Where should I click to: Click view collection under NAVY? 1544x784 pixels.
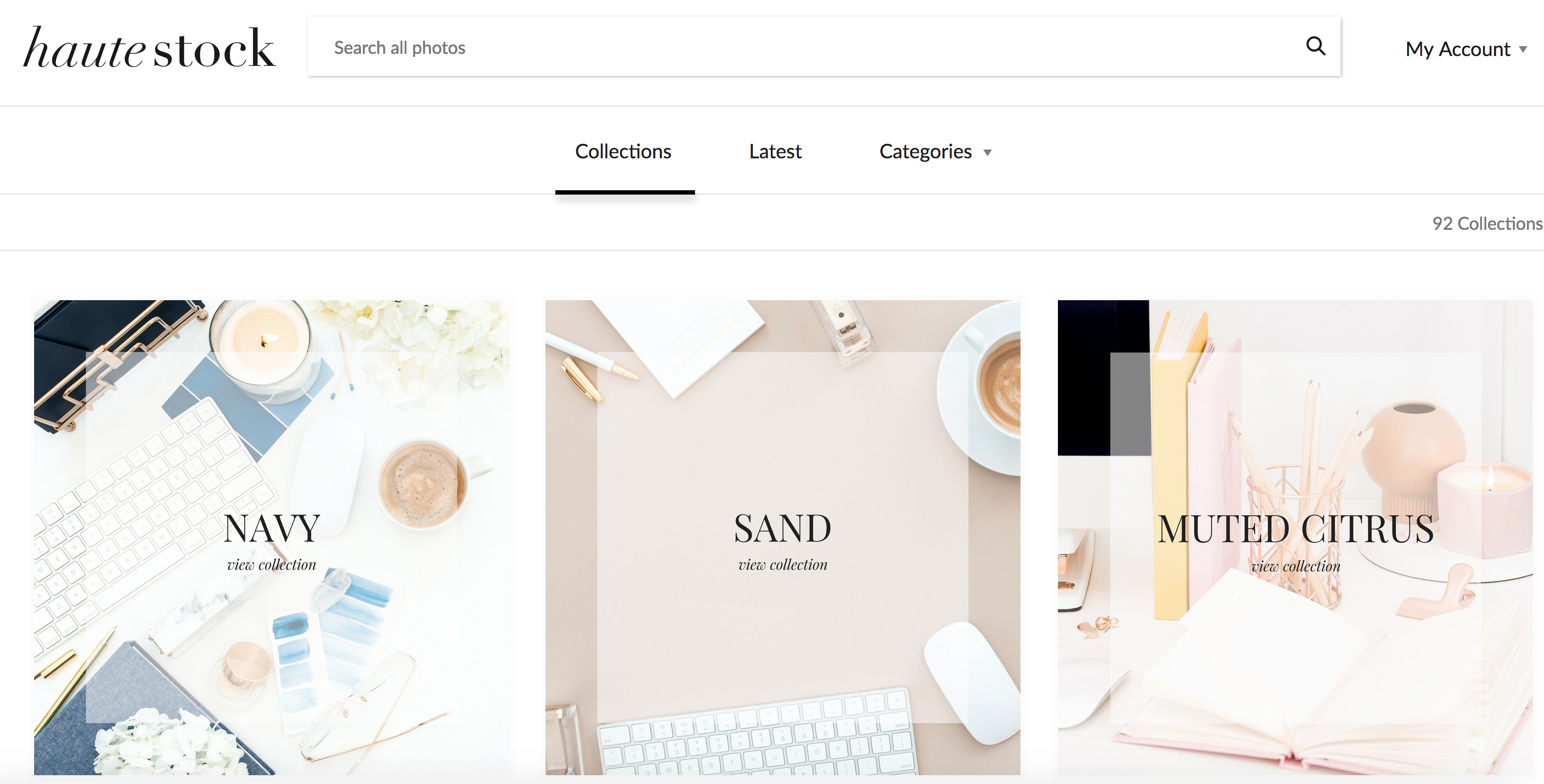[272, 565]
